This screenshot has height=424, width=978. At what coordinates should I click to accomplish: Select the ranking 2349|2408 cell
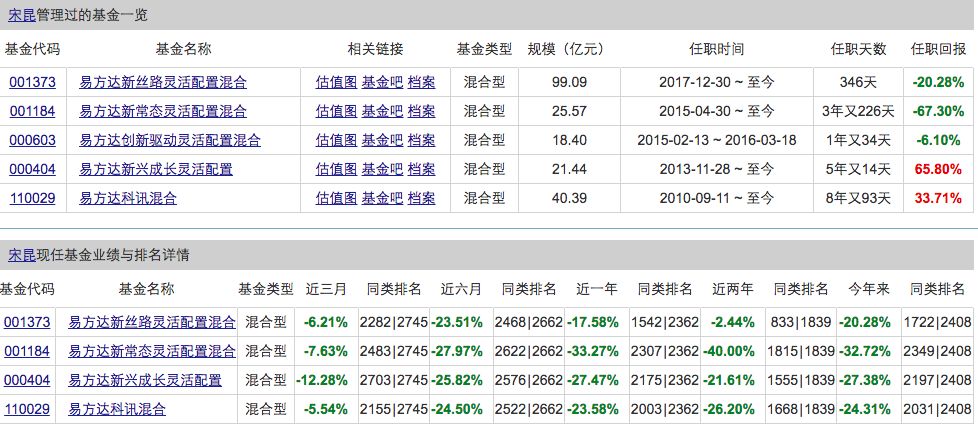[x=937, y=351]
